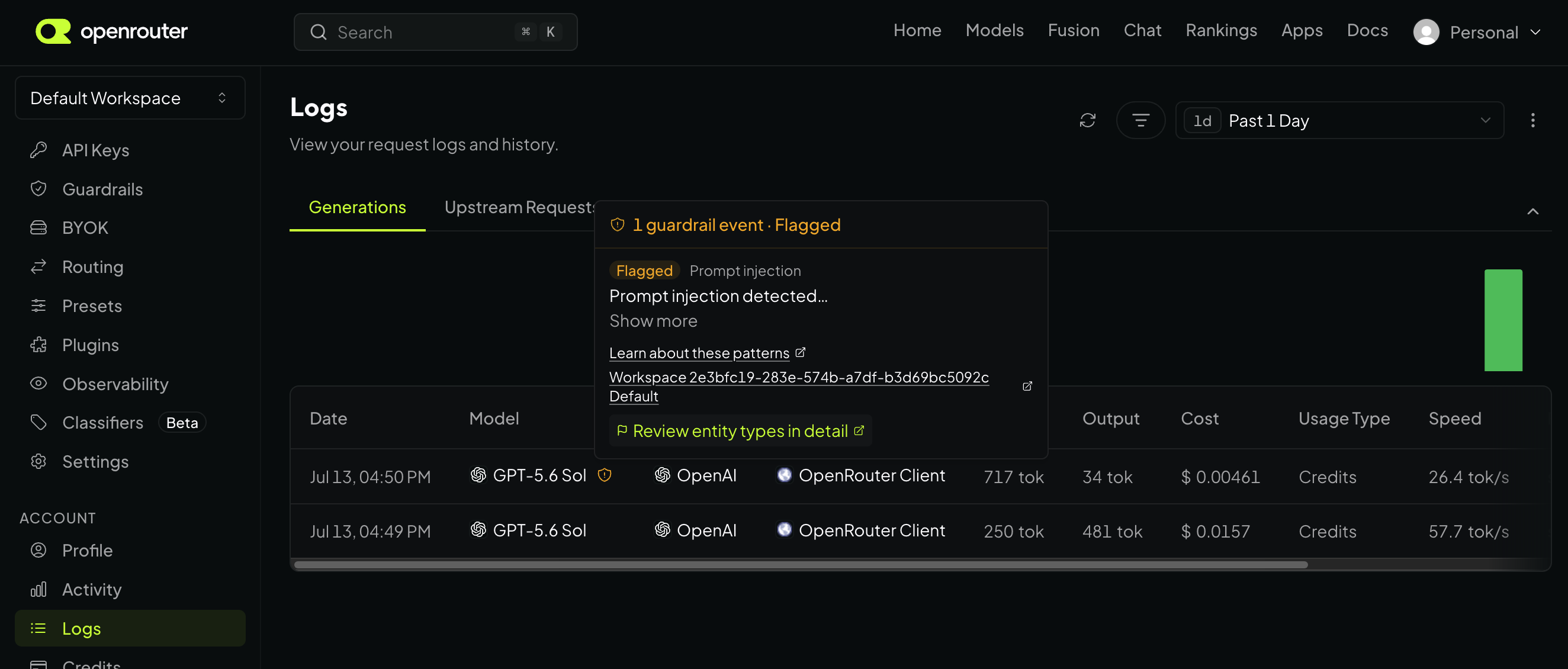Click the 717 tok input cell

click(1014, 477)
